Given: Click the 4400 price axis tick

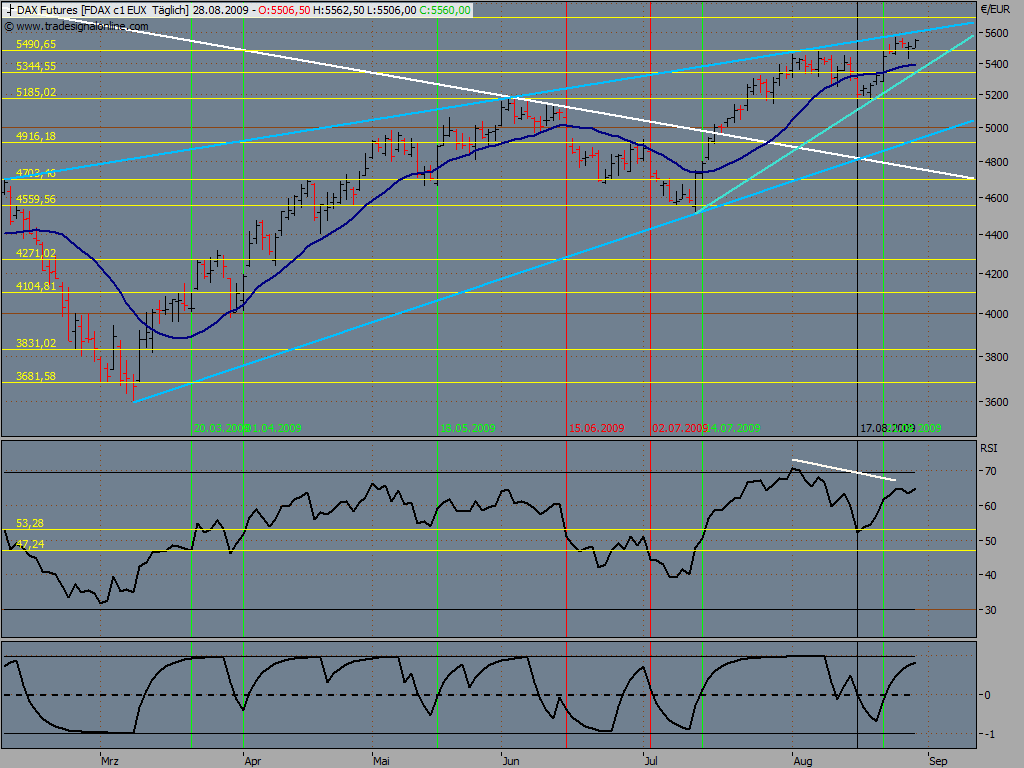Looking at the screenshot, I should [x=997, y=235].
